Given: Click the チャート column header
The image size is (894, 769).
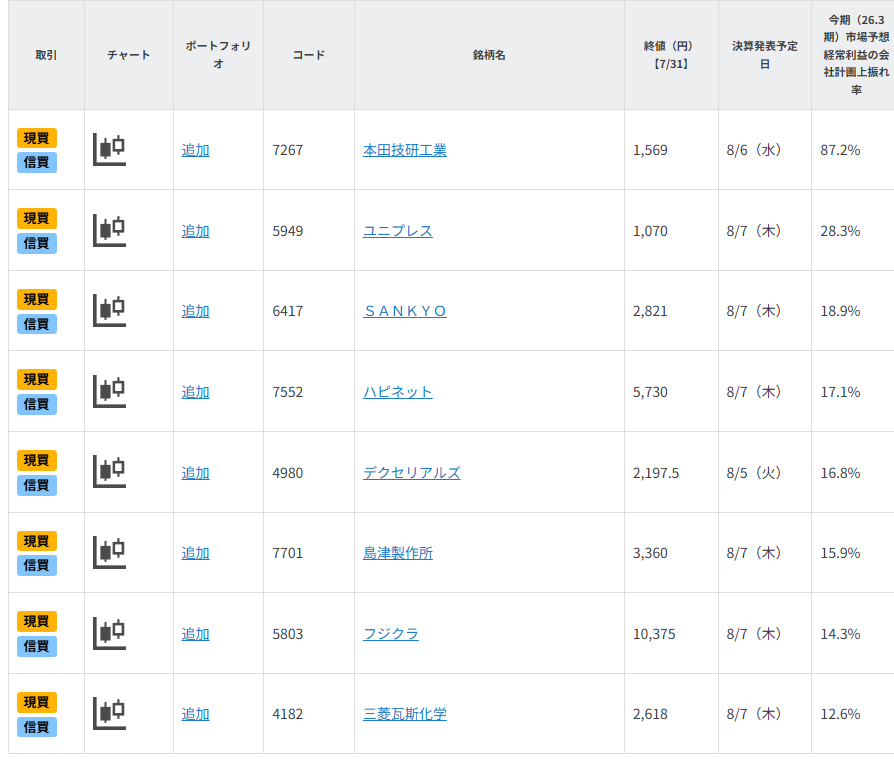Looking at the screenshot, I should 129,55.
